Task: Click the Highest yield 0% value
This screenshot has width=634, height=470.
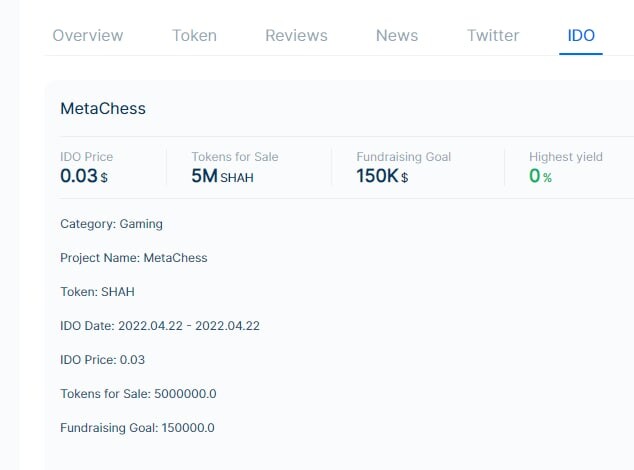Action: pos(540,176)
